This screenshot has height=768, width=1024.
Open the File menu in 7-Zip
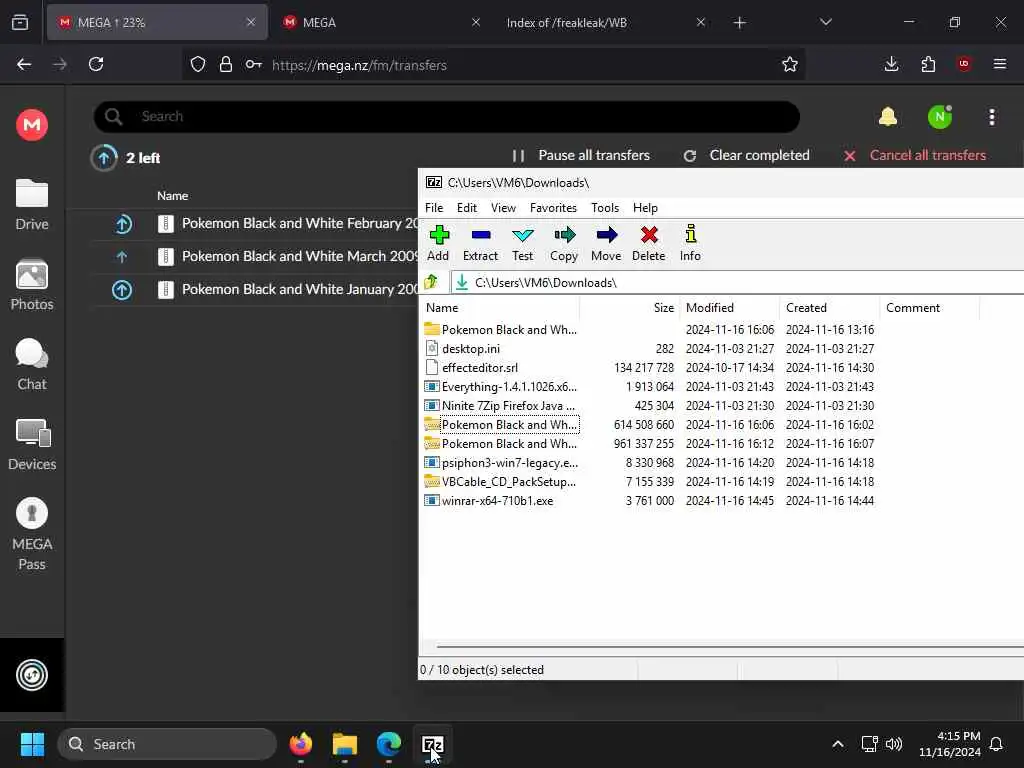(x=434, y=208)
